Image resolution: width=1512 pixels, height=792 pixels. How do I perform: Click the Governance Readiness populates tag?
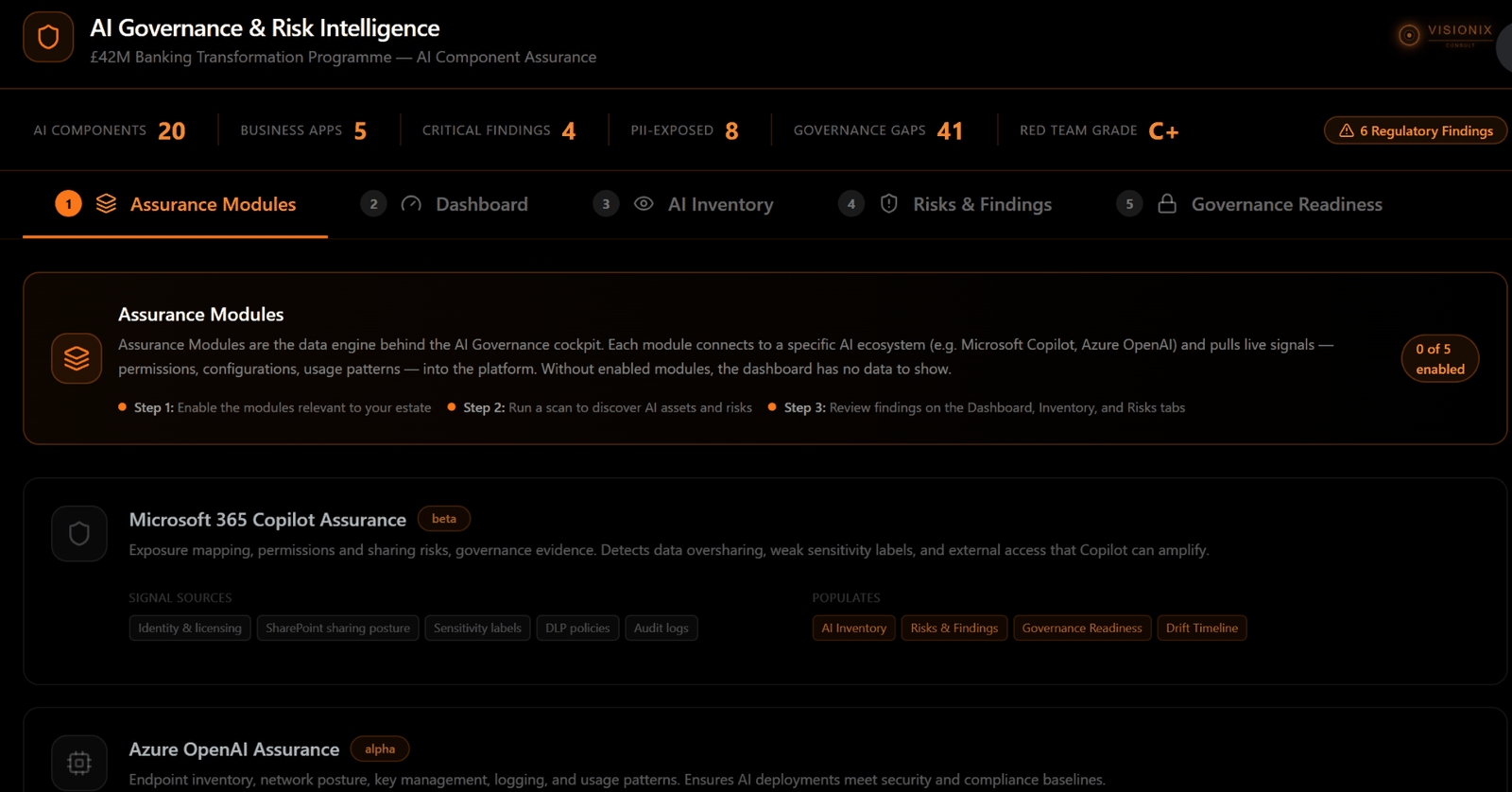[x=1082, y=628]
